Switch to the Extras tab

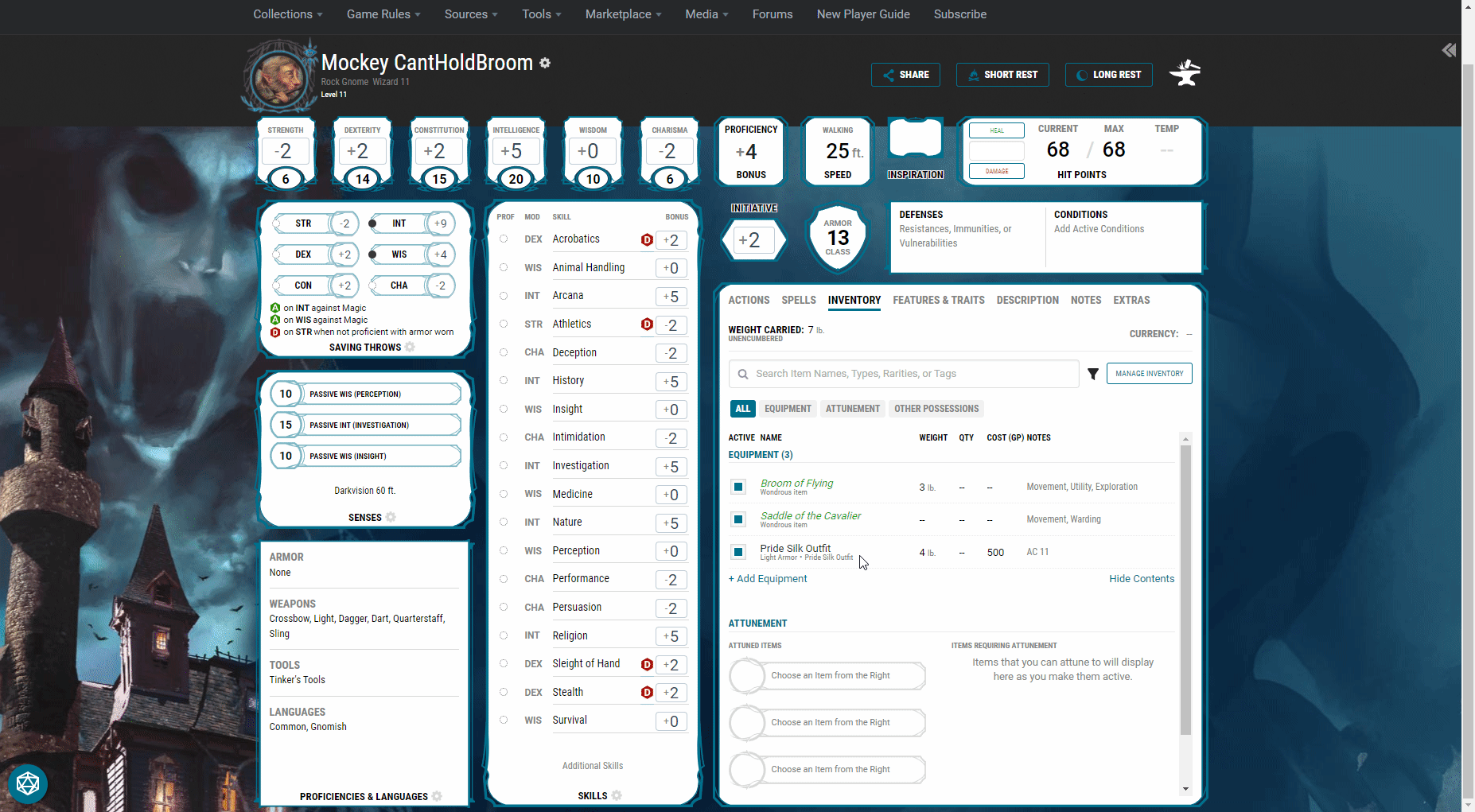(1131, 300)
